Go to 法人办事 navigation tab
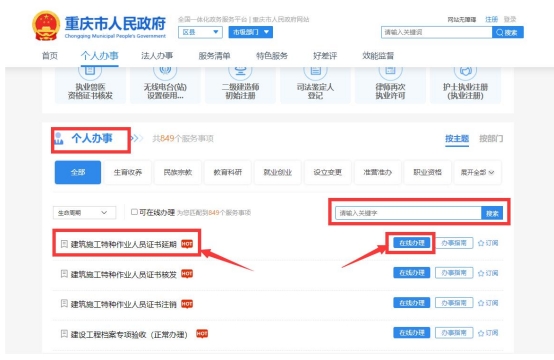Viewport: 554px width, 360px height. pos(157,55)
